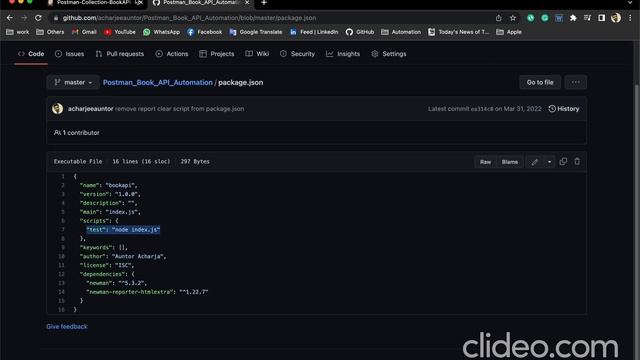Open the Gmail bookmark
The height and width of the screenshot is (360, 640).
[x=84, y=32]
